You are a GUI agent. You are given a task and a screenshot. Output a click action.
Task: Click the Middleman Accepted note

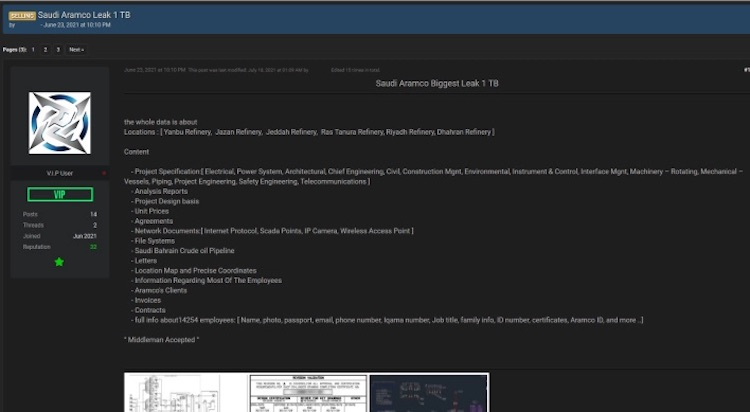(162, 340)
